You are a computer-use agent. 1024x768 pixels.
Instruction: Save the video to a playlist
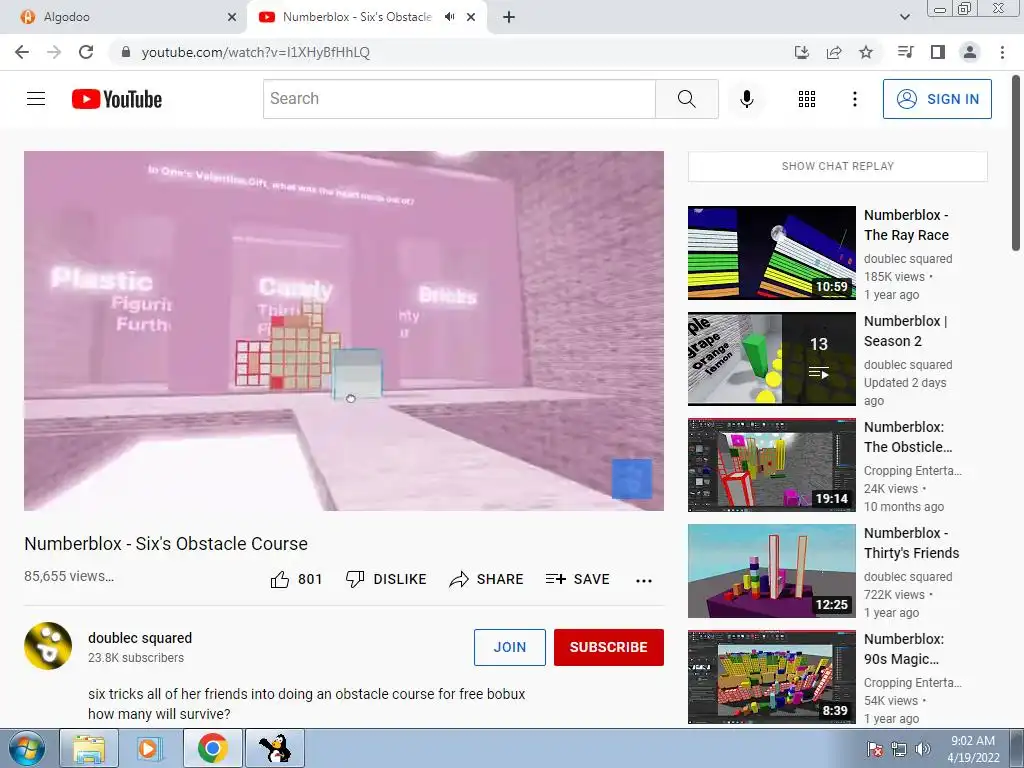(x=577, y=579)
